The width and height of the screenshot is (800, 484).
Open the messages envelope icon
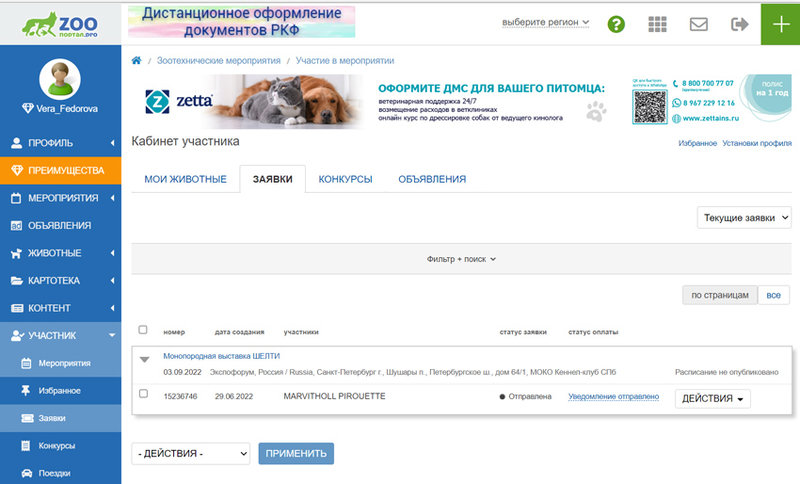click(699, 23)
